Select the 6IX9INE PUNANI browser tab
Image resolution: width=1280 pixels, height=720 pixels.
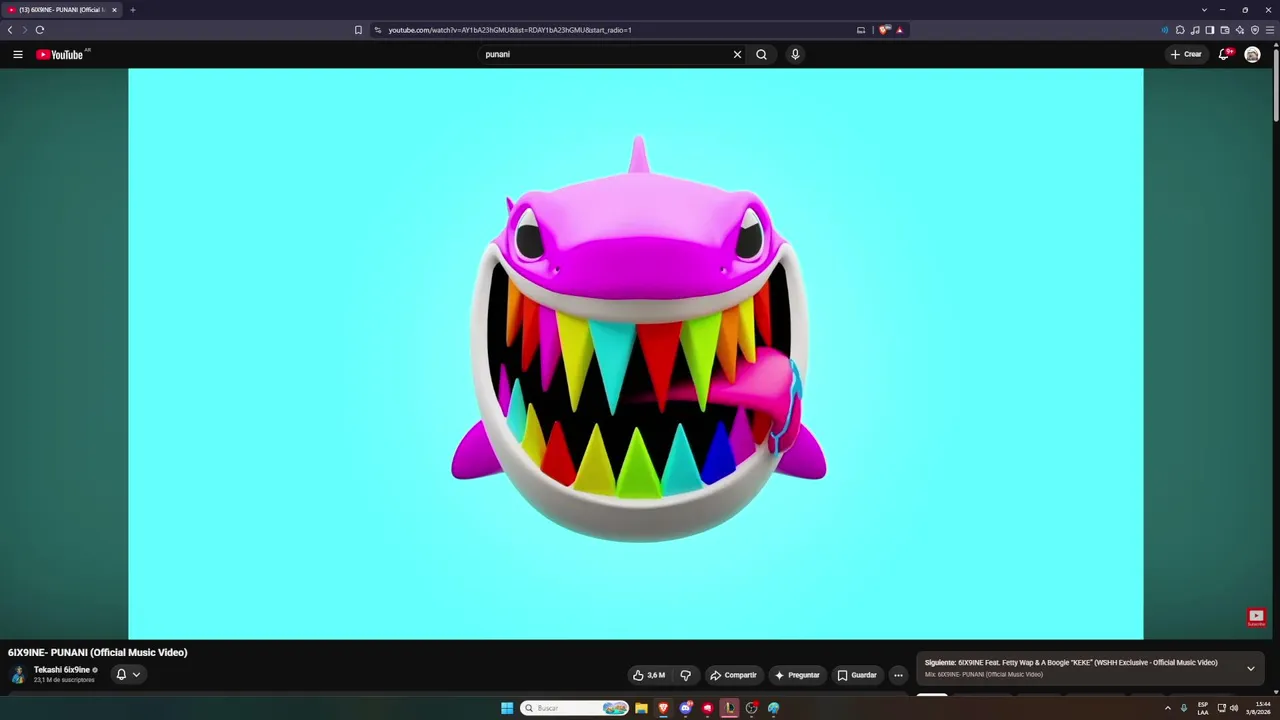(x=62, y=10)
